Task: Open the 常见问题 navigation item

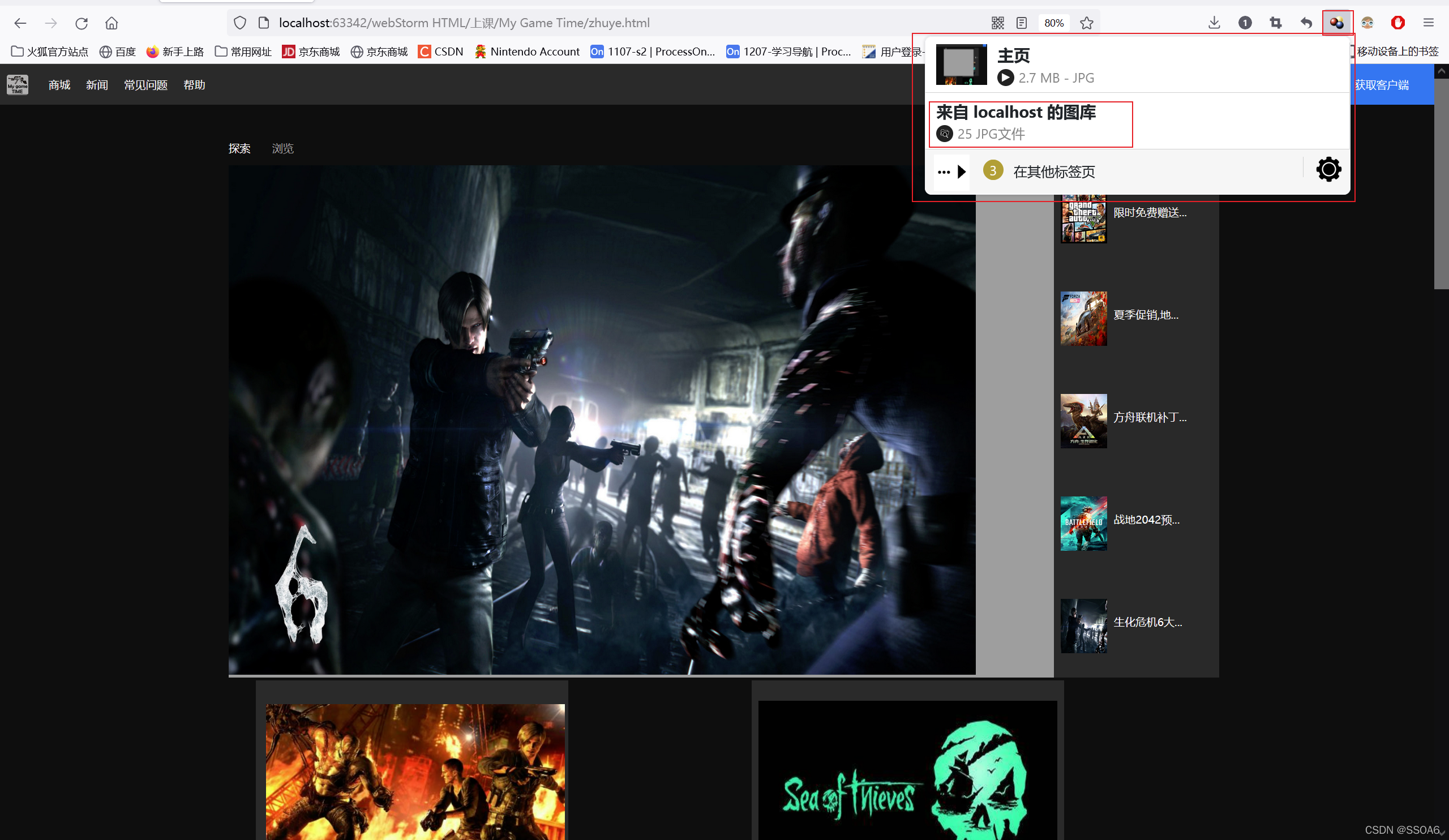Action: (x=145, y=85)
